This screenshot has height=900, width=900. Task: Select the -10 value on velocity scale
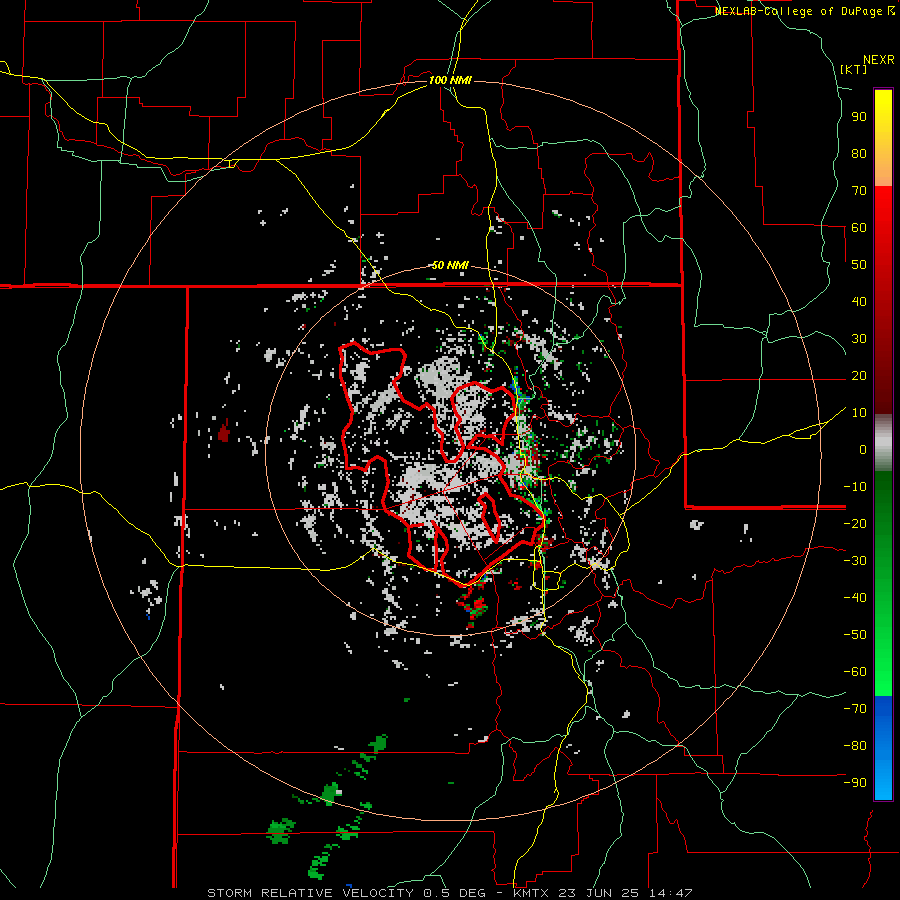tap(855, 487)
